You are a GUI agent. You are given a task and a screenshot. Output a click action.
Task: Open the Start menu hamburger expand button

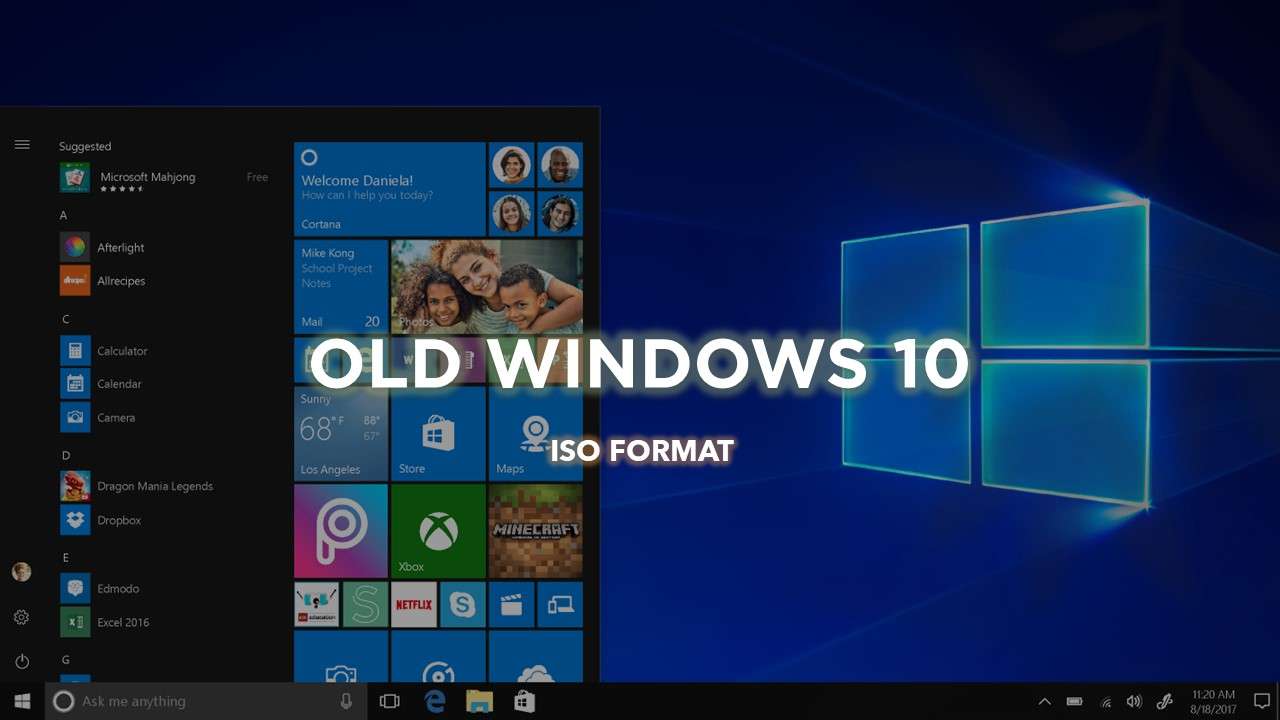(x=22, y=145)
